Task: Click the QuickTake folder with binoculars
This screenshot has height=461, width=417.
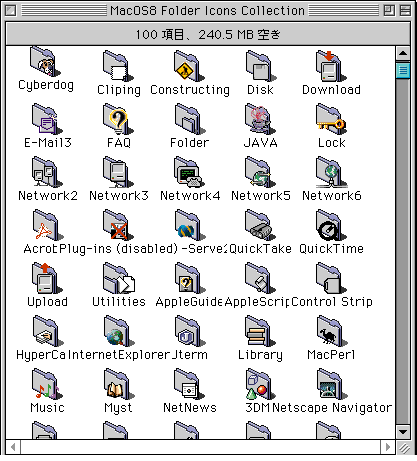Action: [260, 225]
